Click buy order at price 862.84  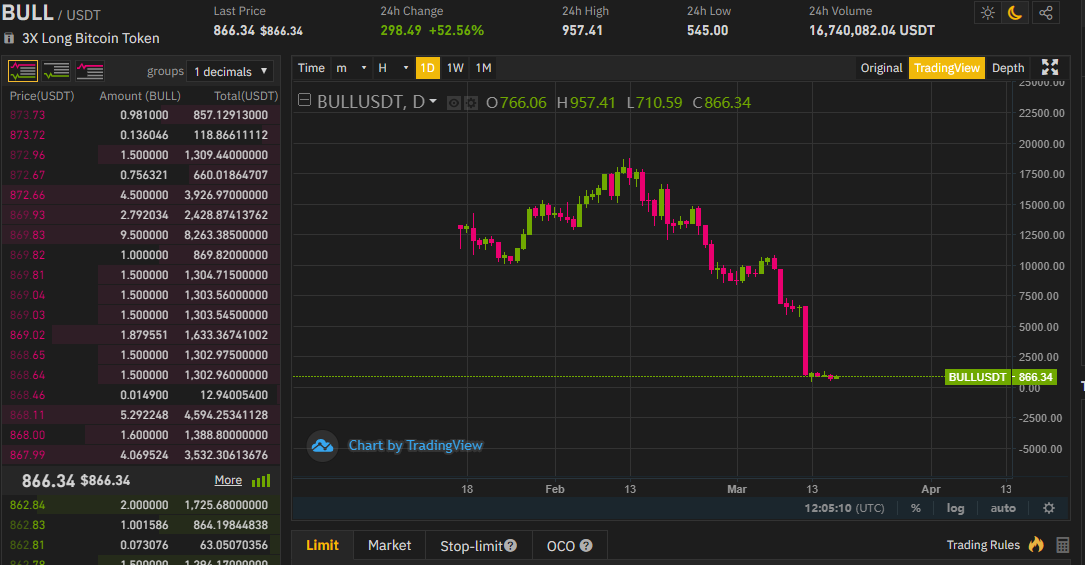[x=141, y=505]
